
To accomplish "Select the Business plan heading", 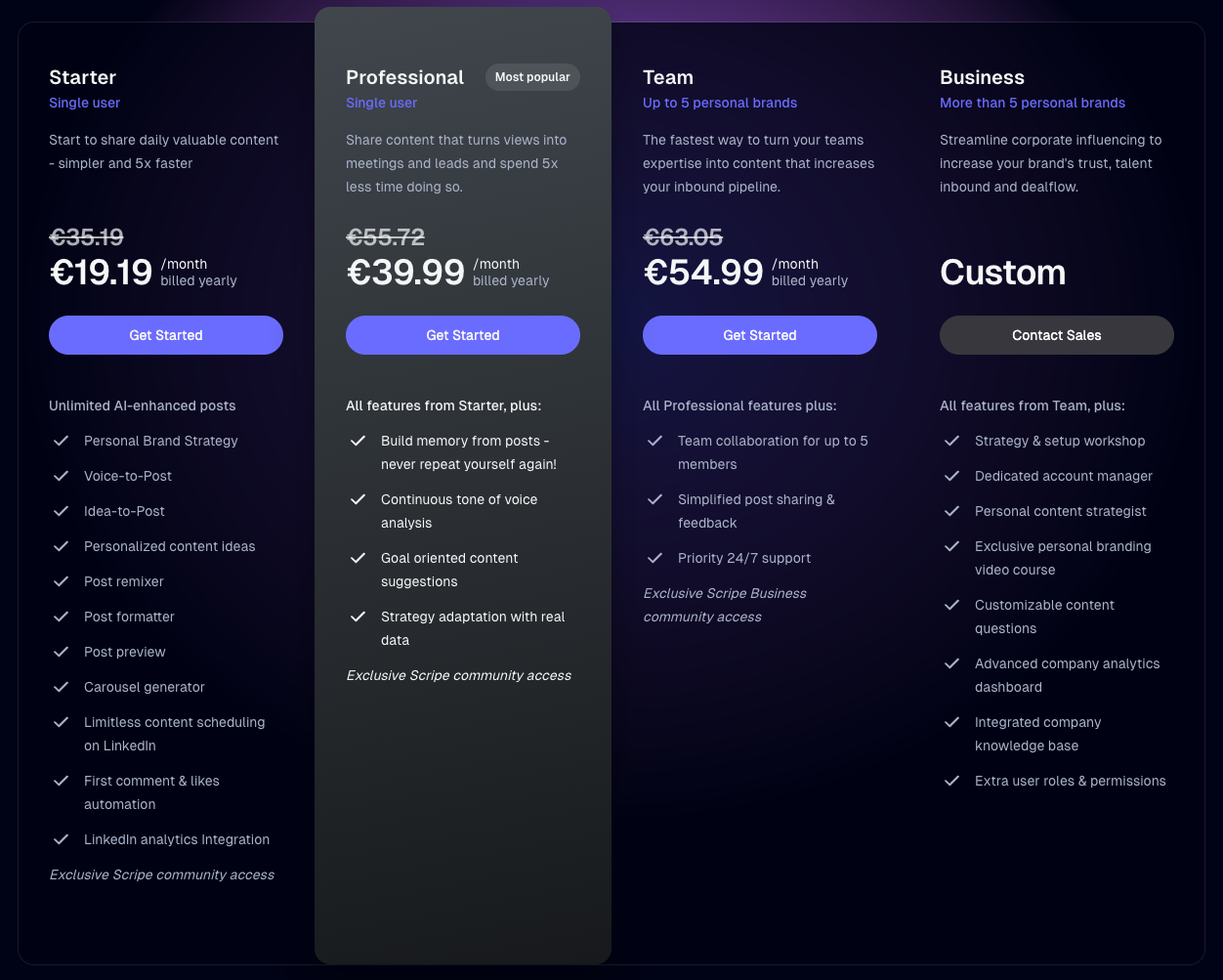I will (x=982, y=77).
